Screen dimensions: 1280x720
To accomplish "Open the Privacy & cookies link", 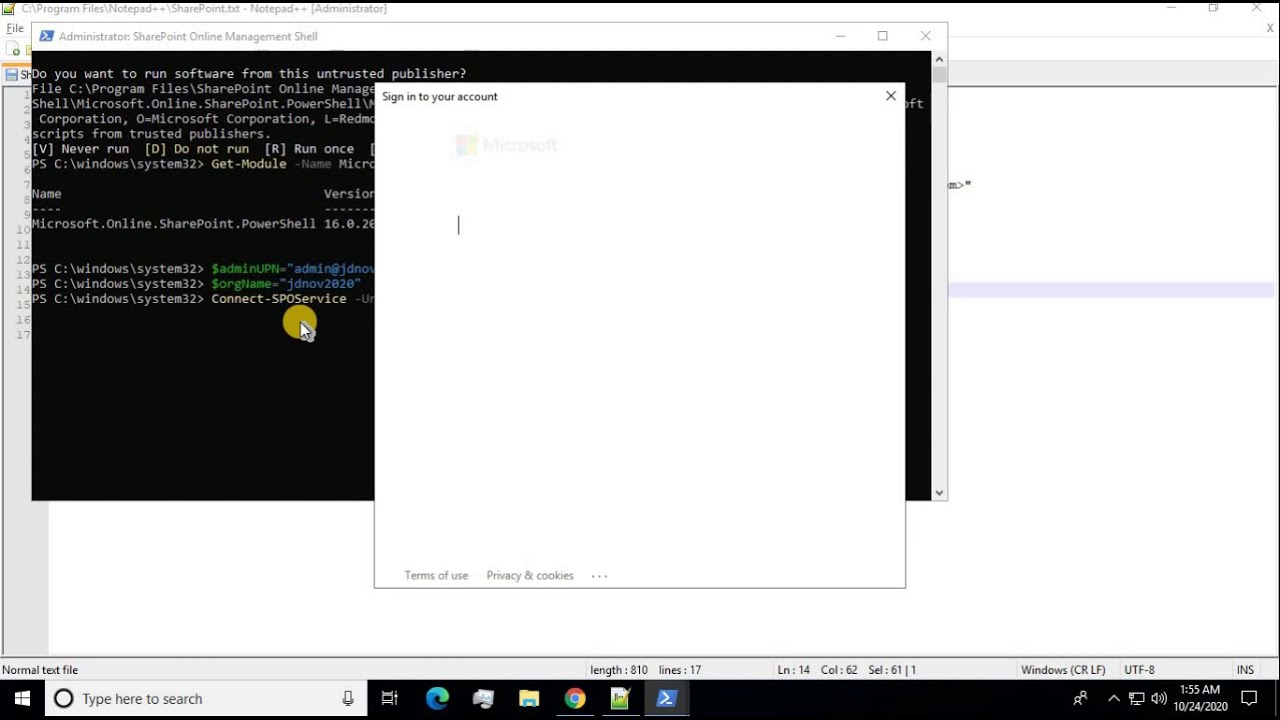I will (x=530, y=576).
